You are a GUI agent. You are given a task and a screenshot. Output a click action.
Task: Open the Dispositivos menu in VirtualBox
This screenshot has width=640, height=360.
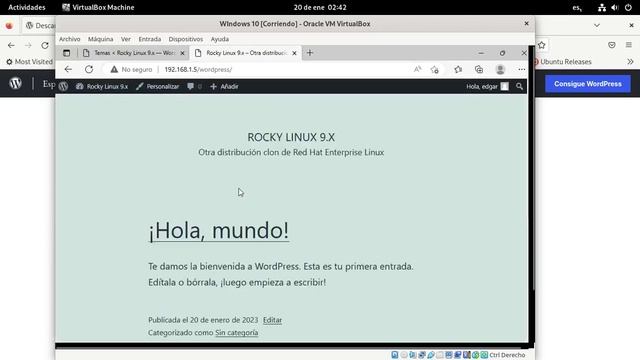pos(185,39)
